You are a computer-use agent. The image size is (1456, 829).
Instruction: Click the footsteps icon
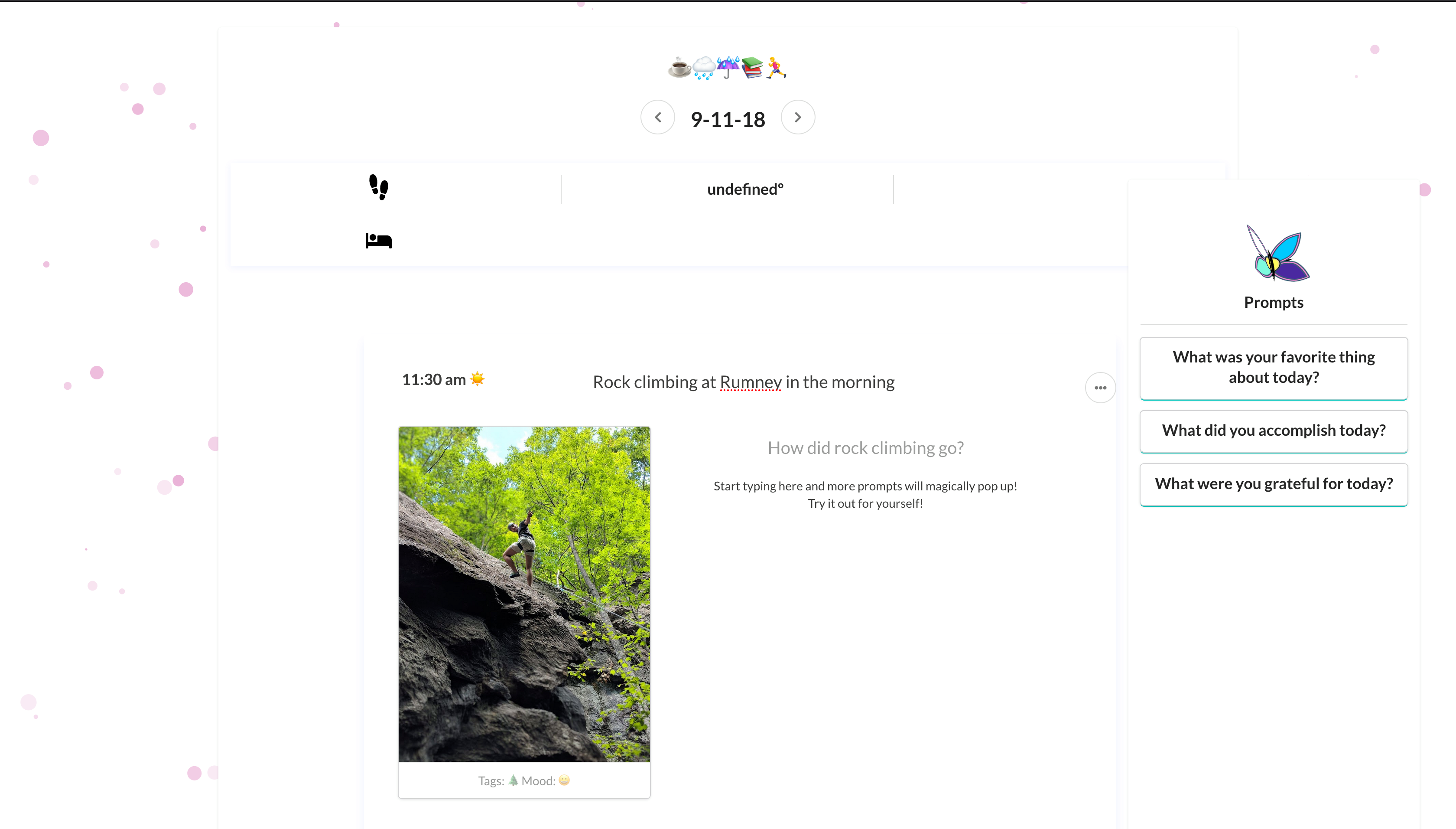(x=378, y=187)
